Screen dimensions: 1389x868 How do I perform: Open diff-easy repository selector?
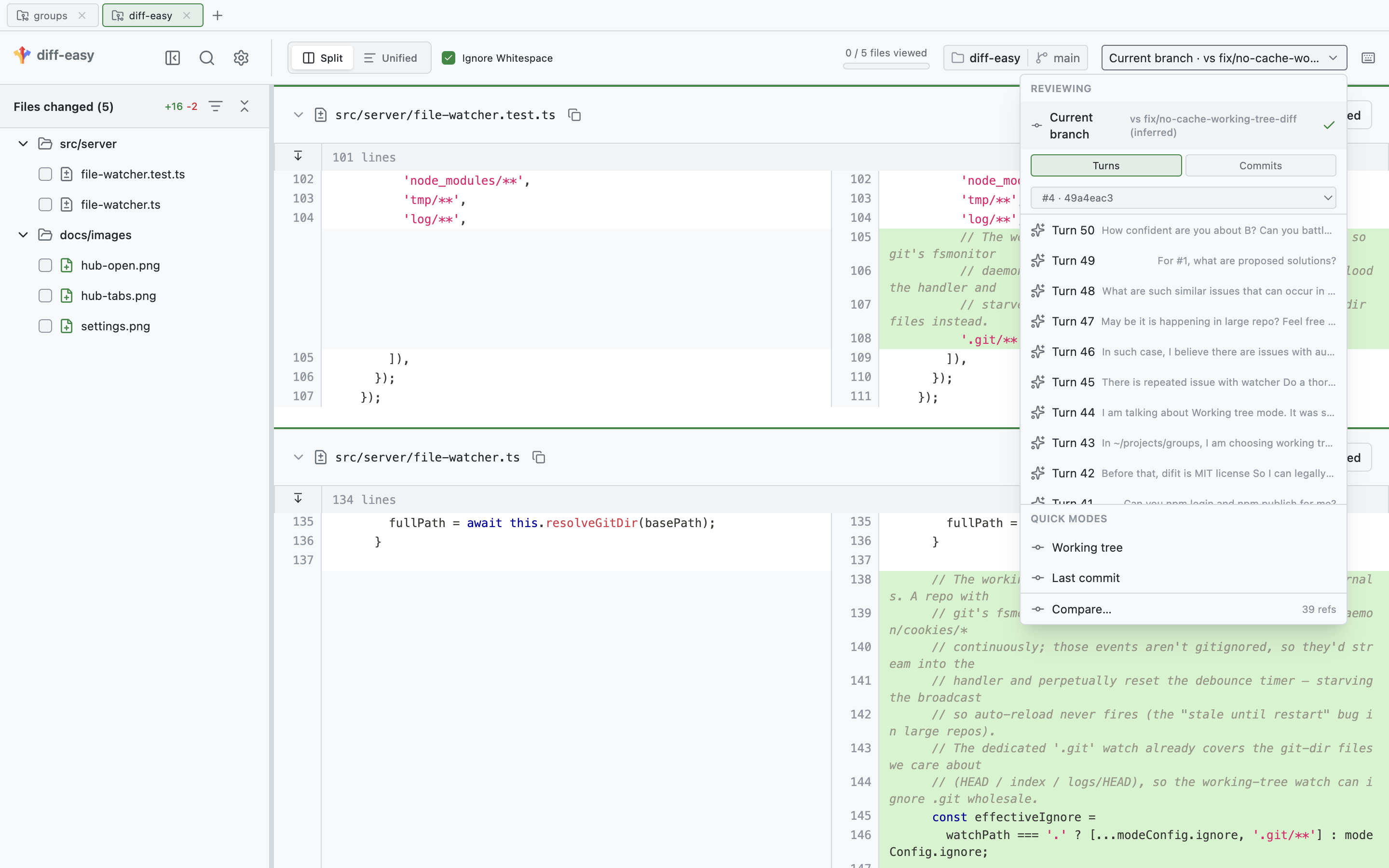(x=986, y=58)
